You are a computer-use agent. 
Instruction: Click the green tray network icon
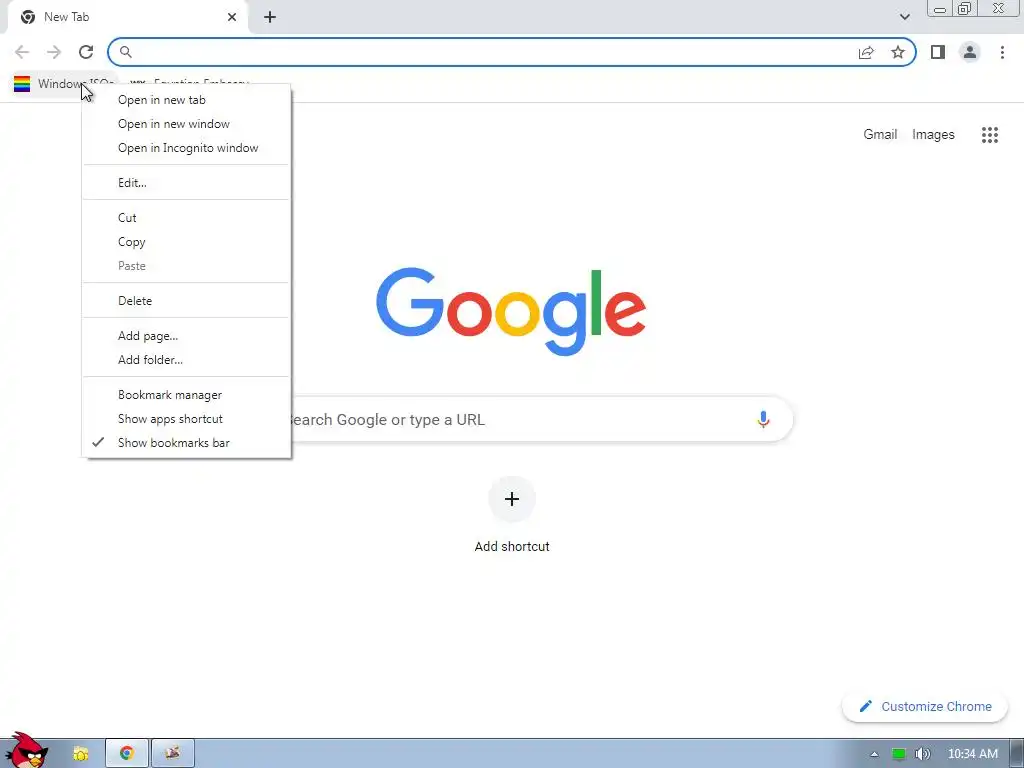[x=899, y=754]
